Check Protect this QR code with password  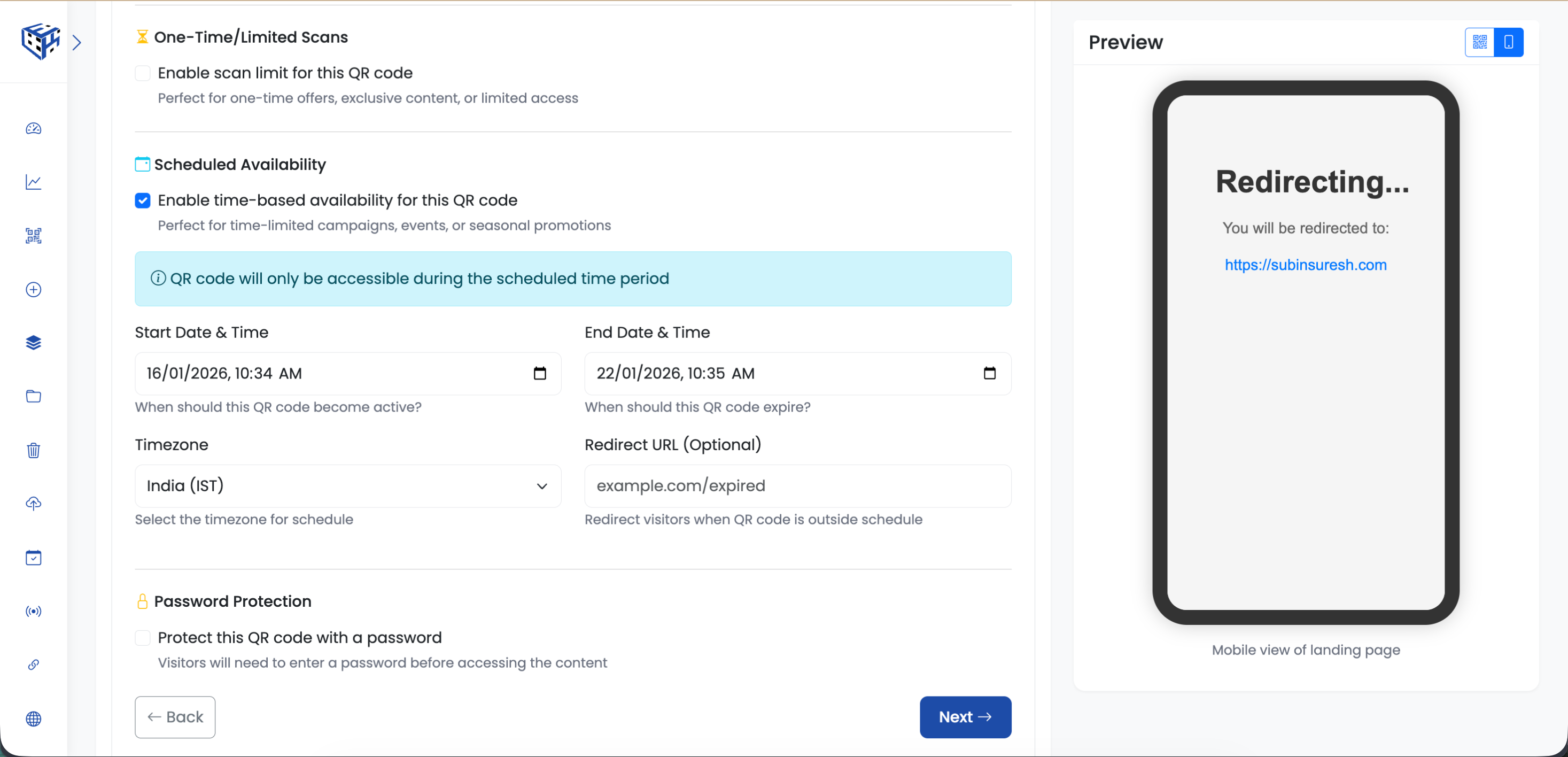coord(143,638)
